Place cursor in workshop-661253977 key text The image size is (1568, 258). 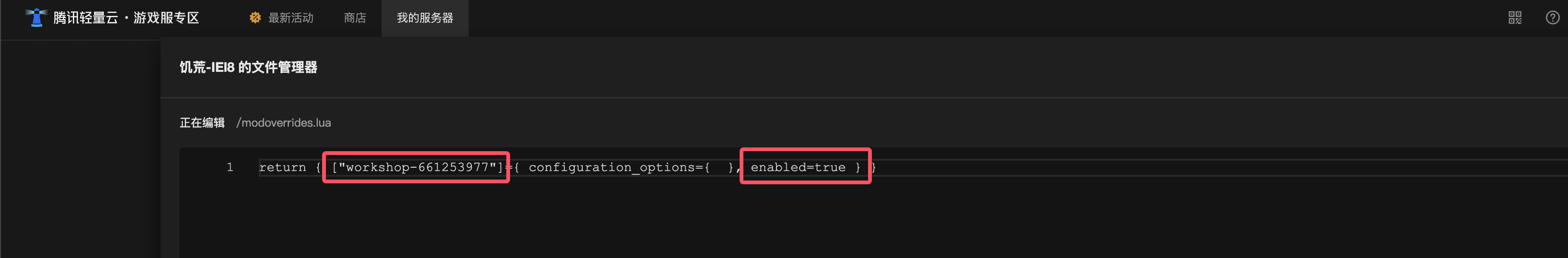pyautogui.click(x=418, y=167)
